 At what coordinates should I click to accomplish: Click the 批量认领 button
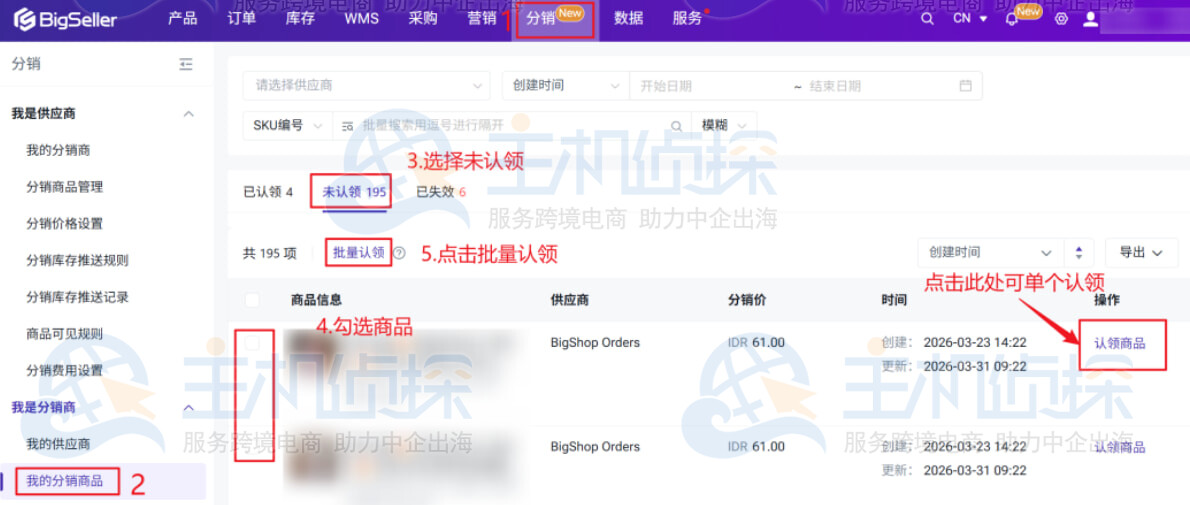coord(358,253)
